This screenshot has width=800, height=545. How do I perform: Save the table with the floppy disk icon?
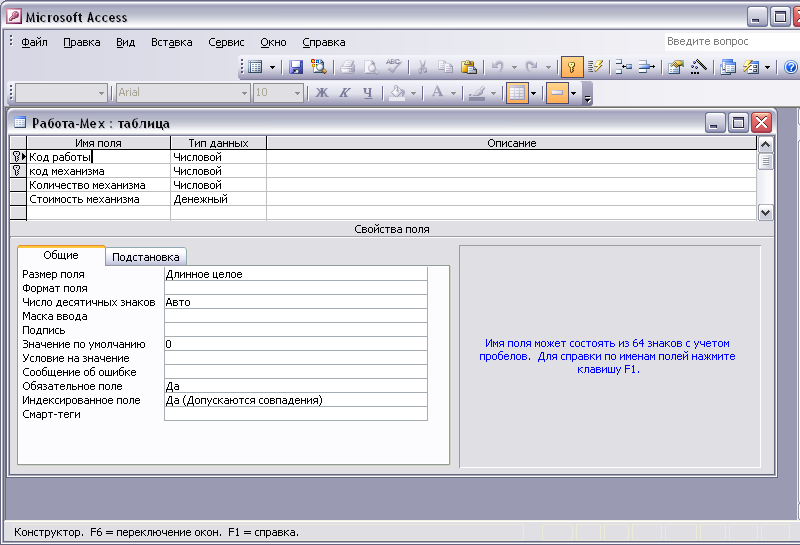pos(295,67)
